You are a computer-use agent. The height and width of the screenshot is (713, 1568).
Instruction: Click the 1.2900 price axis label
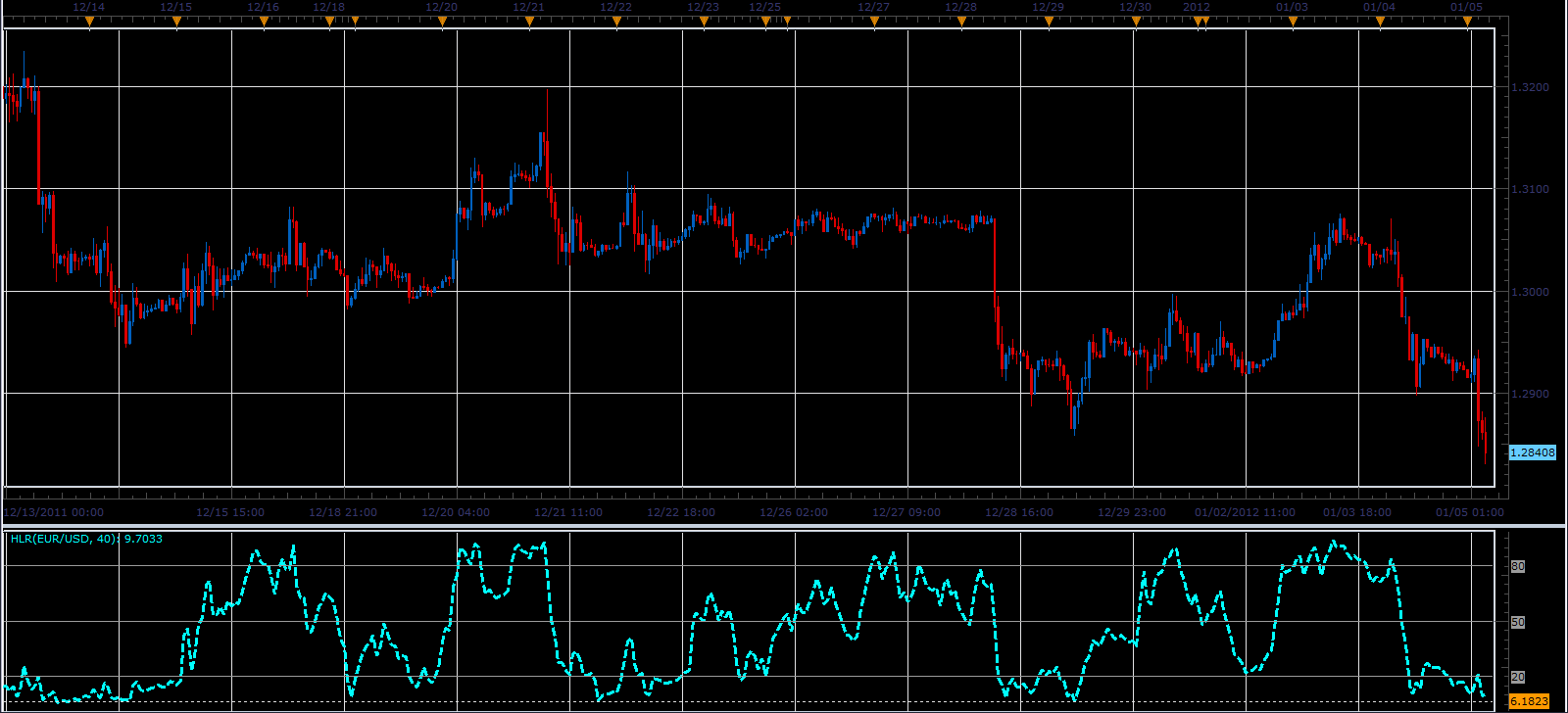click(x=1531, y=394)
